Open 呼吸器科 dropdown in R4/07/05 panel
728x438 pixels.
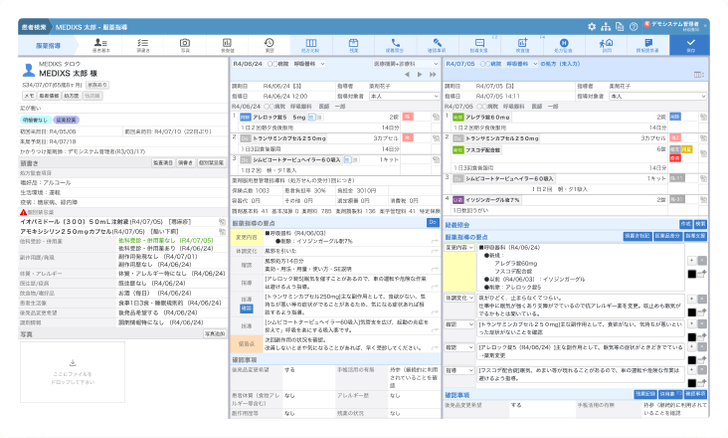click(x=522, y=64)
